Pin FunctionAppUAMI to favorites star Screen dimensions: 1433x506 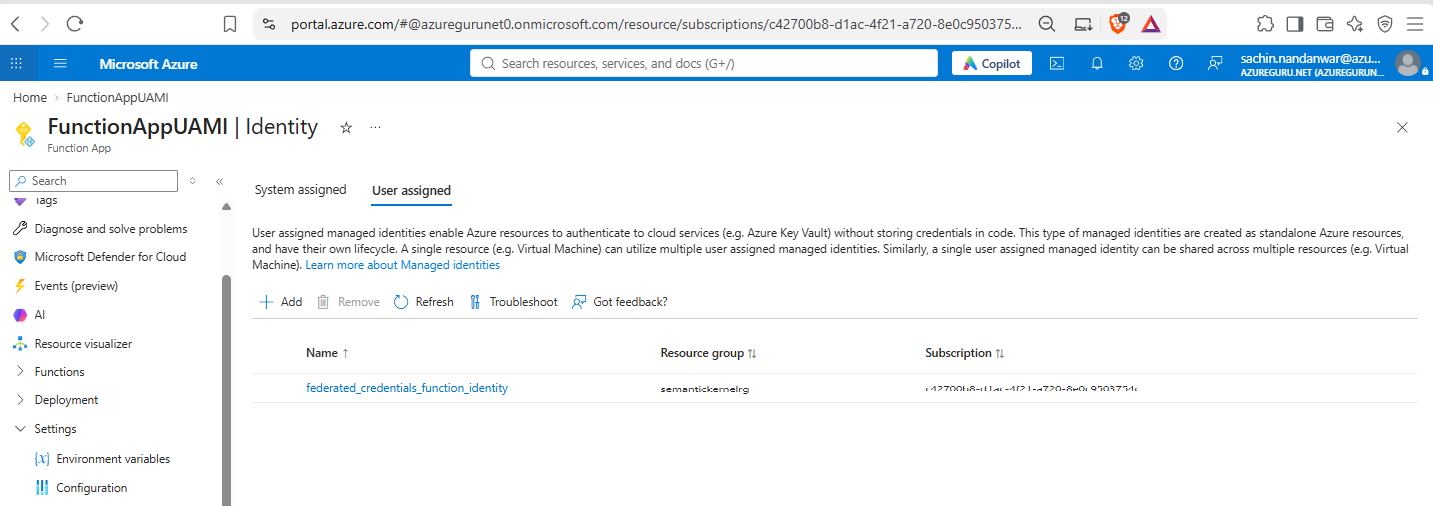(x=346, y=128)
